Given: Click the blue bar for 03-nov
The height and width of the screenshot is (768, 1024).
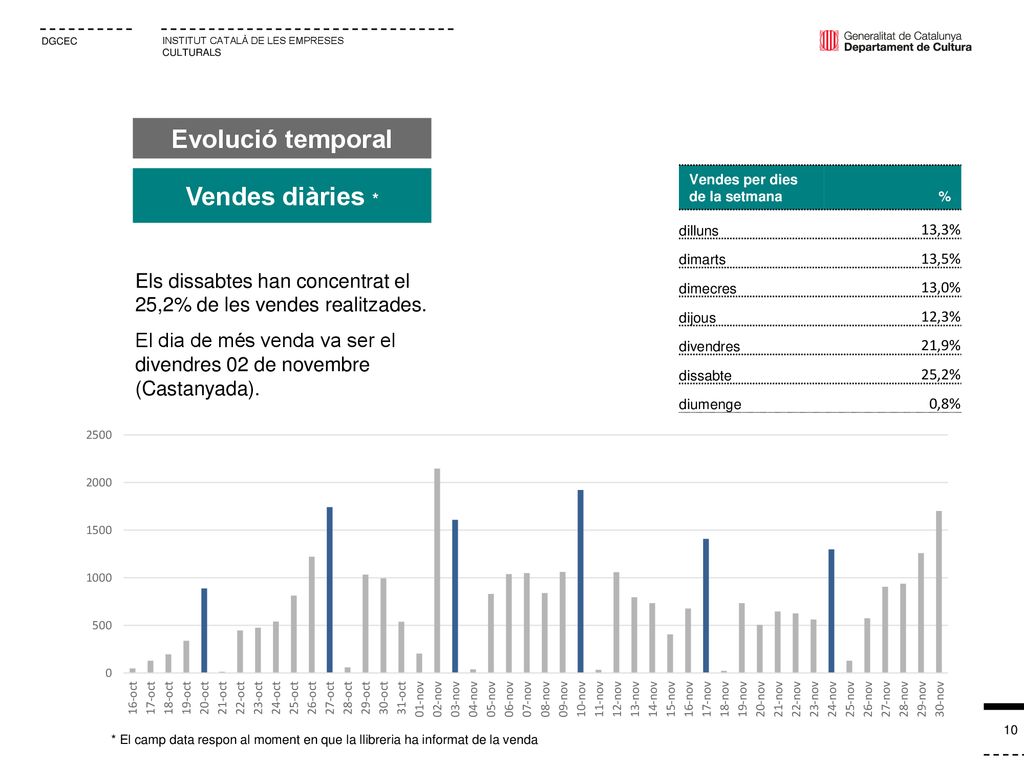Looking at the screenshot, I should [x=455, y=596].
